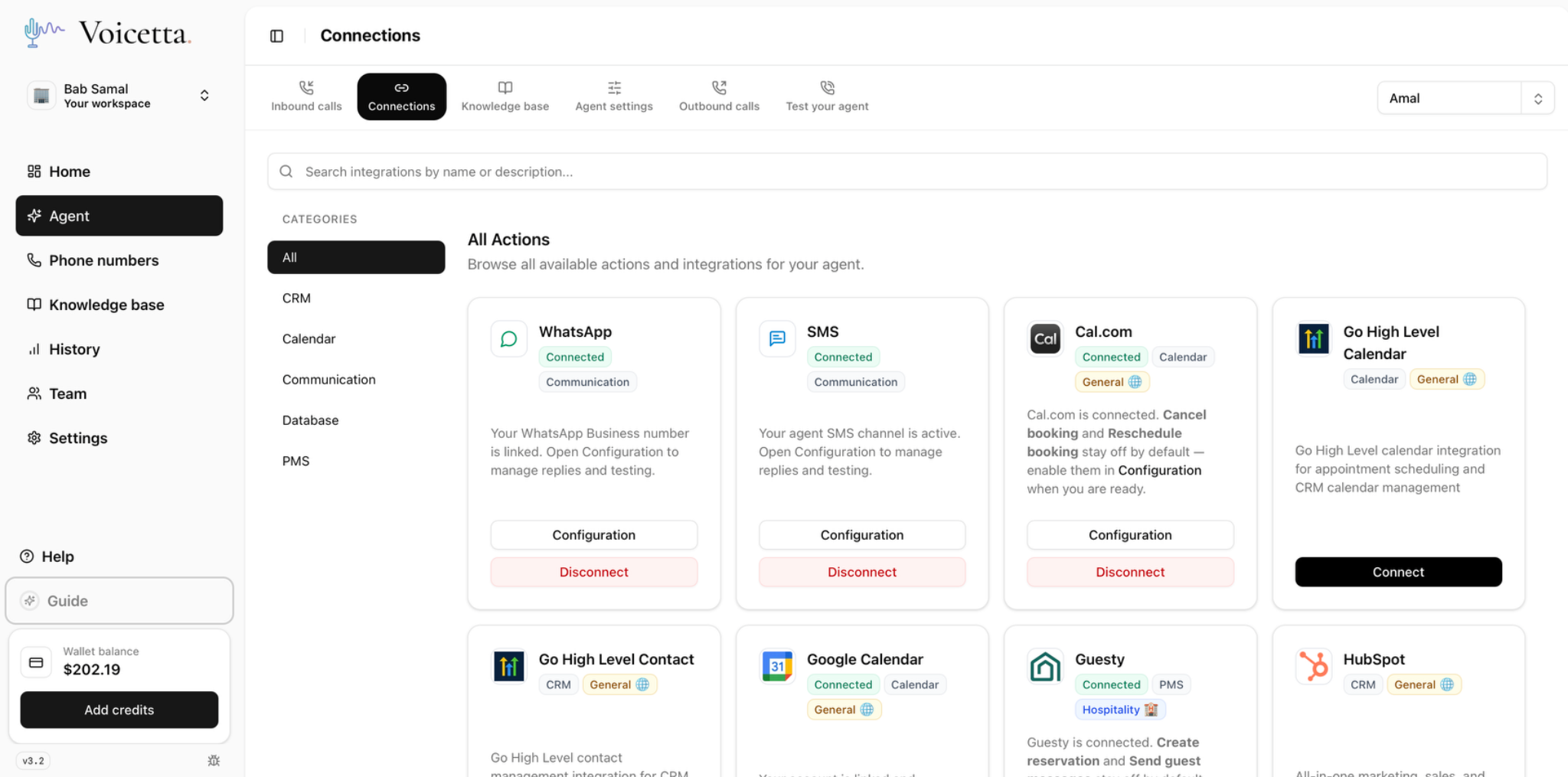The width and height of the screenshot is (1568, 777).
Task: Click the WhatsApp Connected badge
Action: point(575,357)
